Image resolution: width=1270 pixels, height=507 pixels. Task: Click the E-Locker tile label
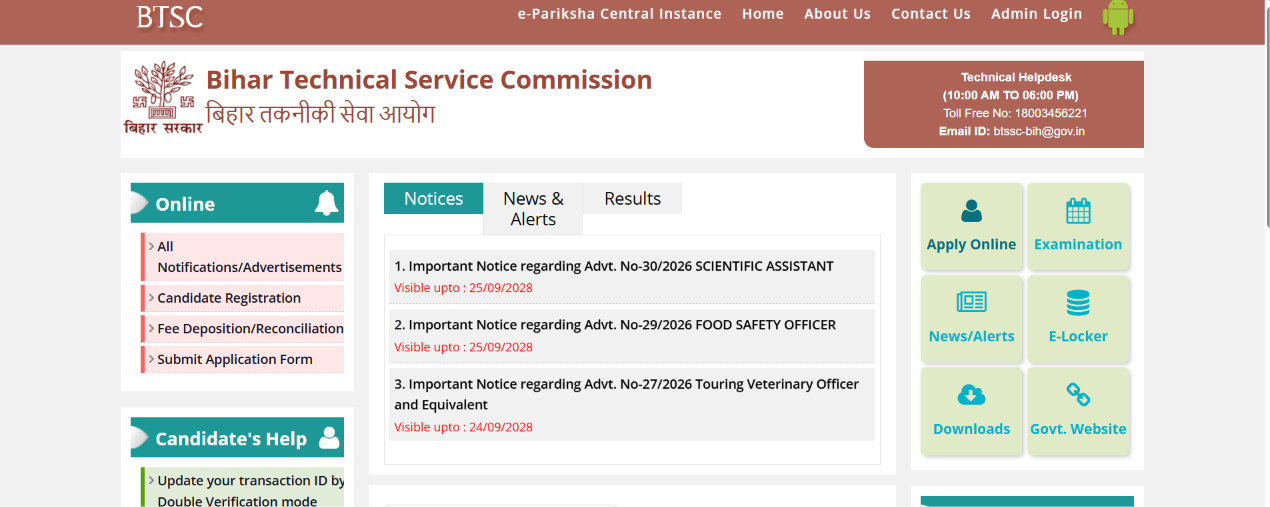(1078, 336)
